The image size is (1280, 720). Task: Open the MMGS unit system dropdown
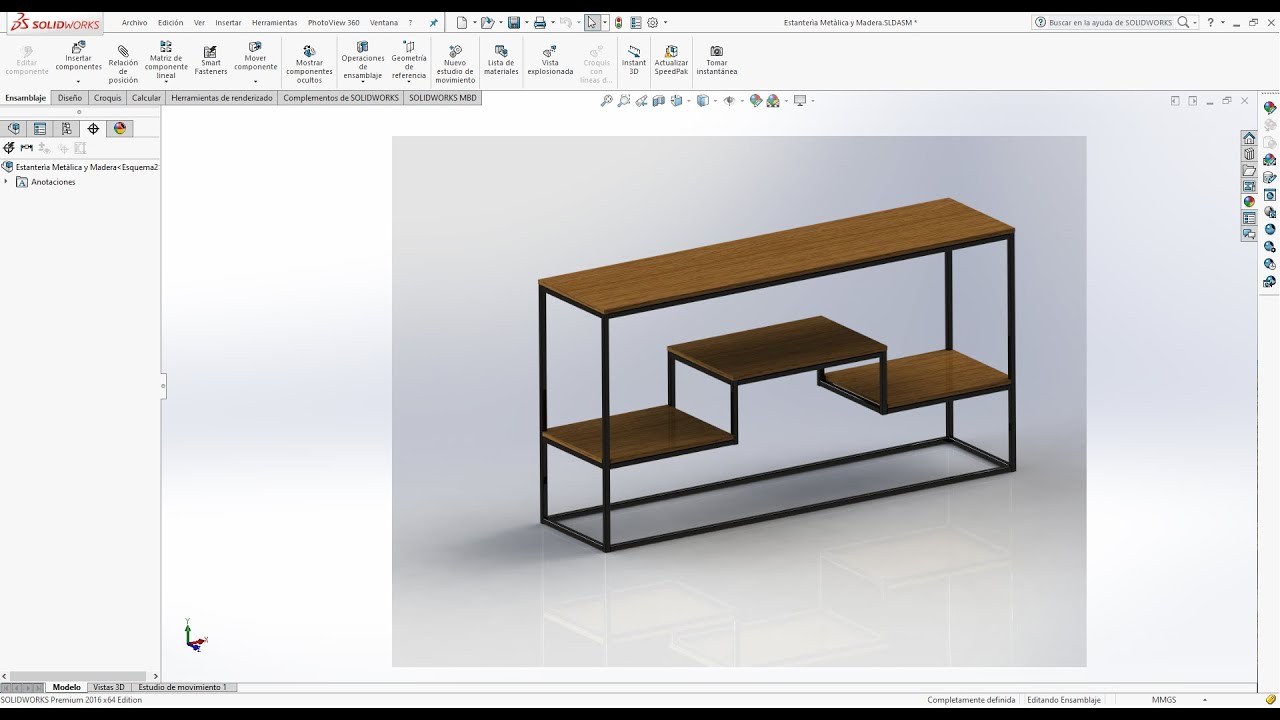click(1205, 700)
